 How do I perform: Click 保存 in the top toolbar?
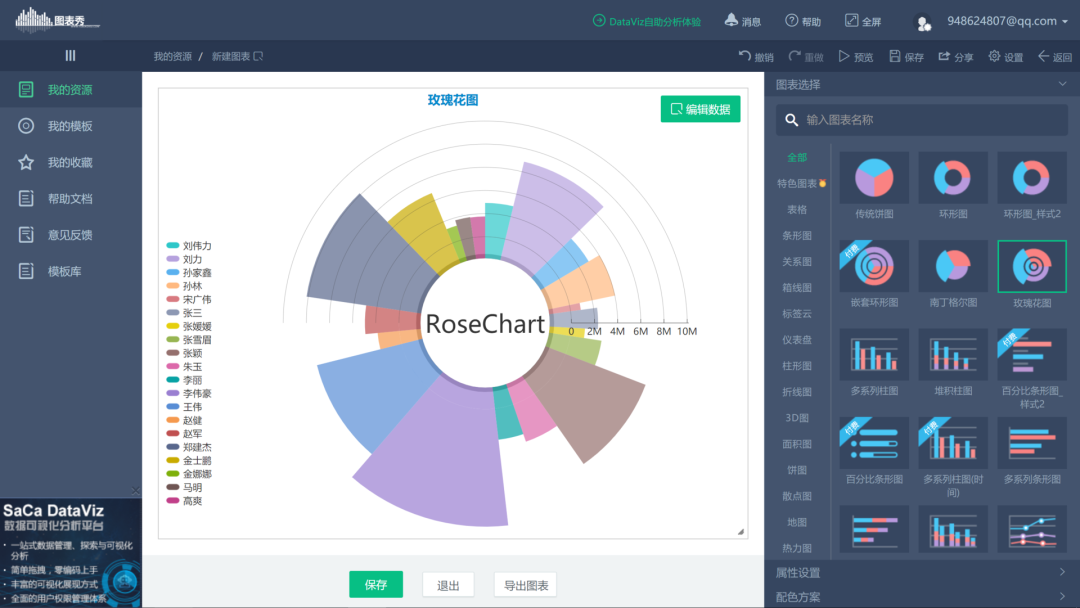point(906,56)
